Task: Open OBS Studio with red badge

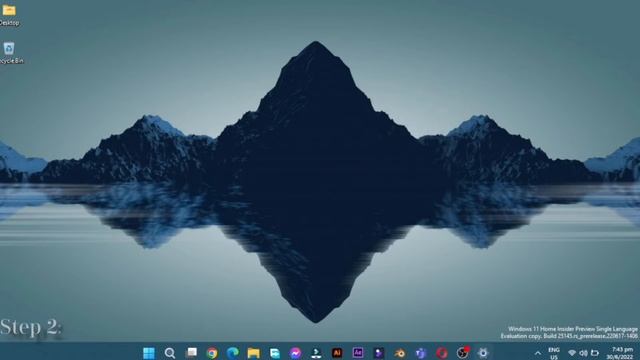Action: click(x=463, y=353)
